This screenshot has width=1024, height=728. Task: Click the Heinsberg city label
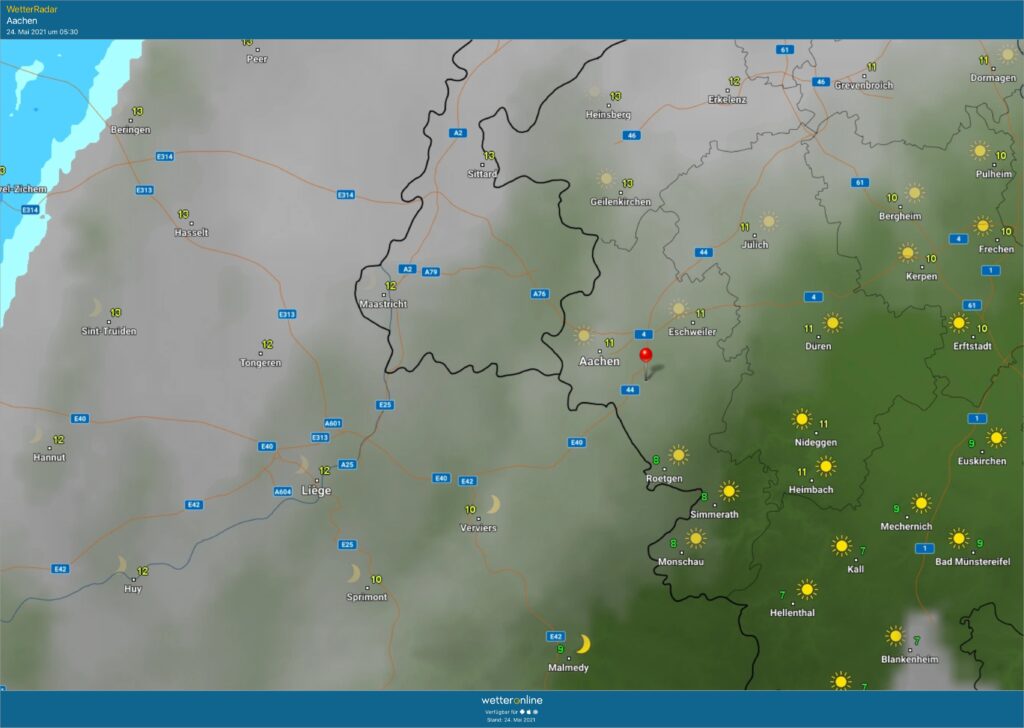(x=608, y=114)
